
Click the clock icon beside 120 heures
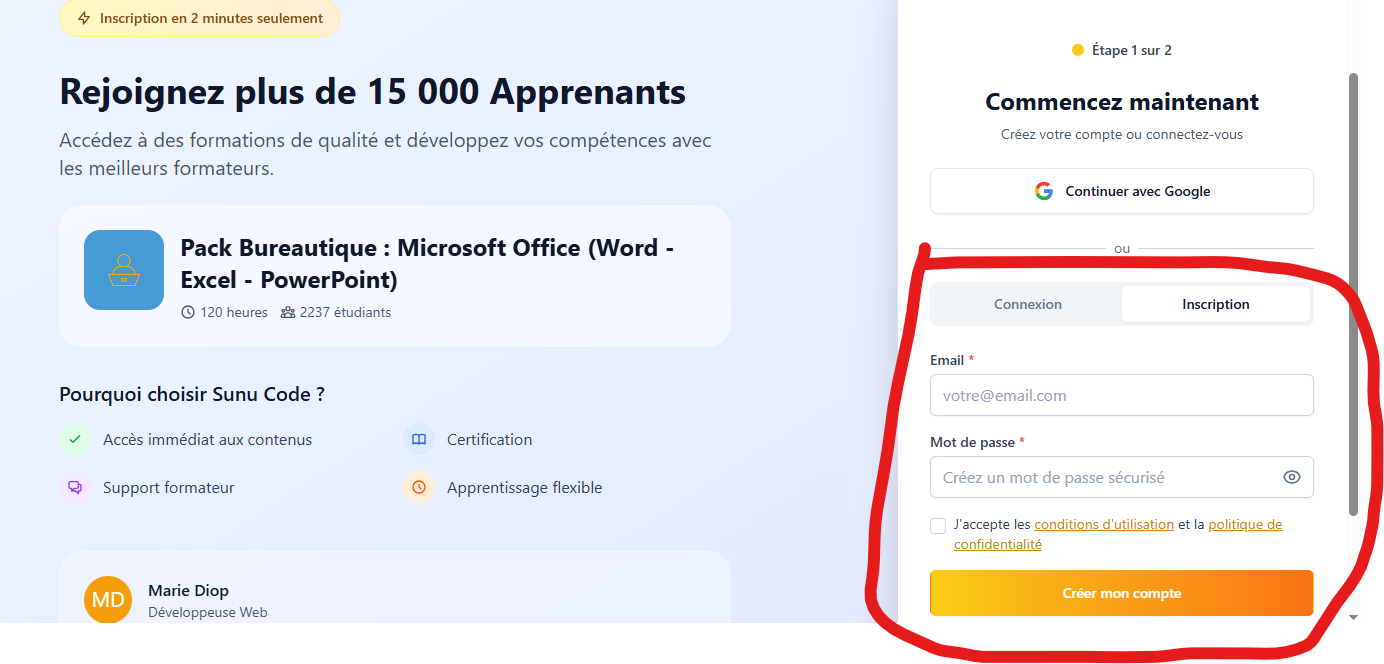(x=188, y=312)
